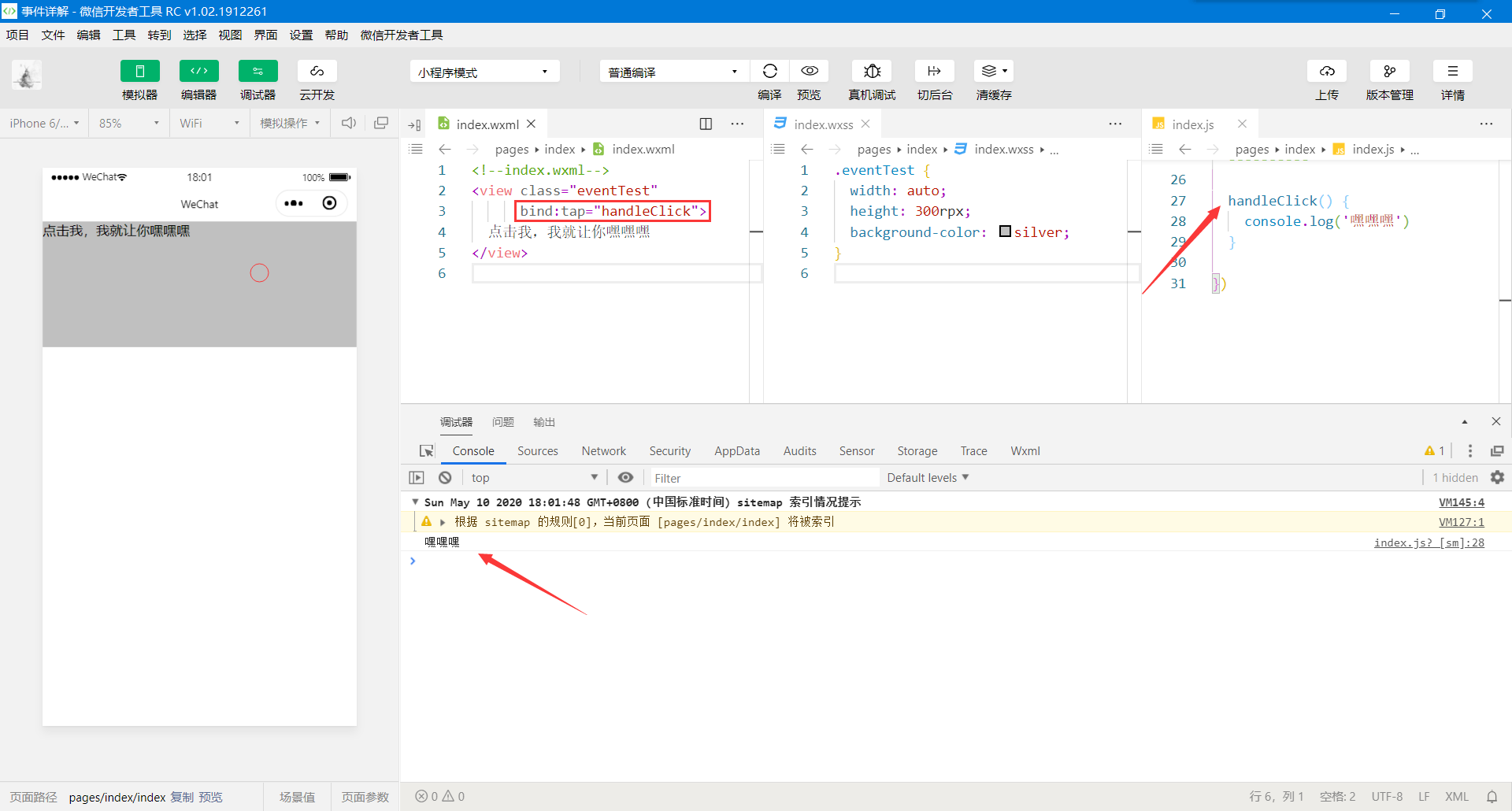
Task: Toggle the console sidebar panel
Action: [x=416, y=477]
